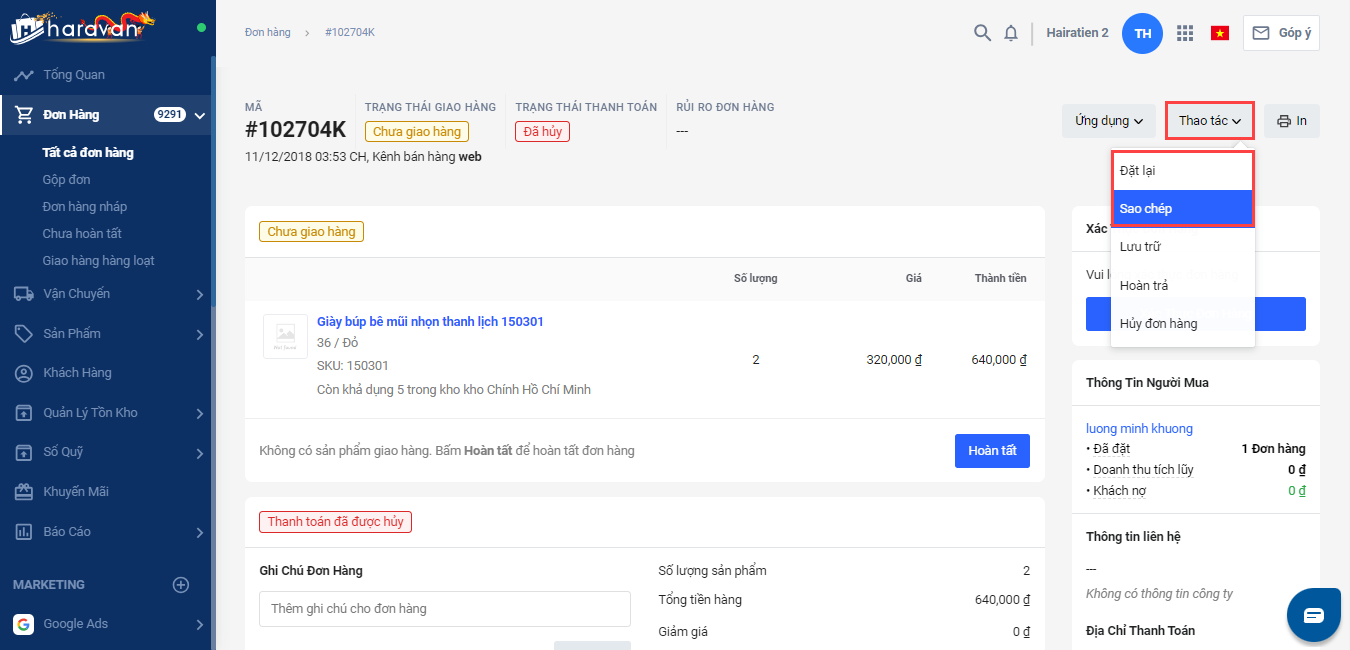Click the In print button
Screen dimensions: 1350x650
[1291, 121]
